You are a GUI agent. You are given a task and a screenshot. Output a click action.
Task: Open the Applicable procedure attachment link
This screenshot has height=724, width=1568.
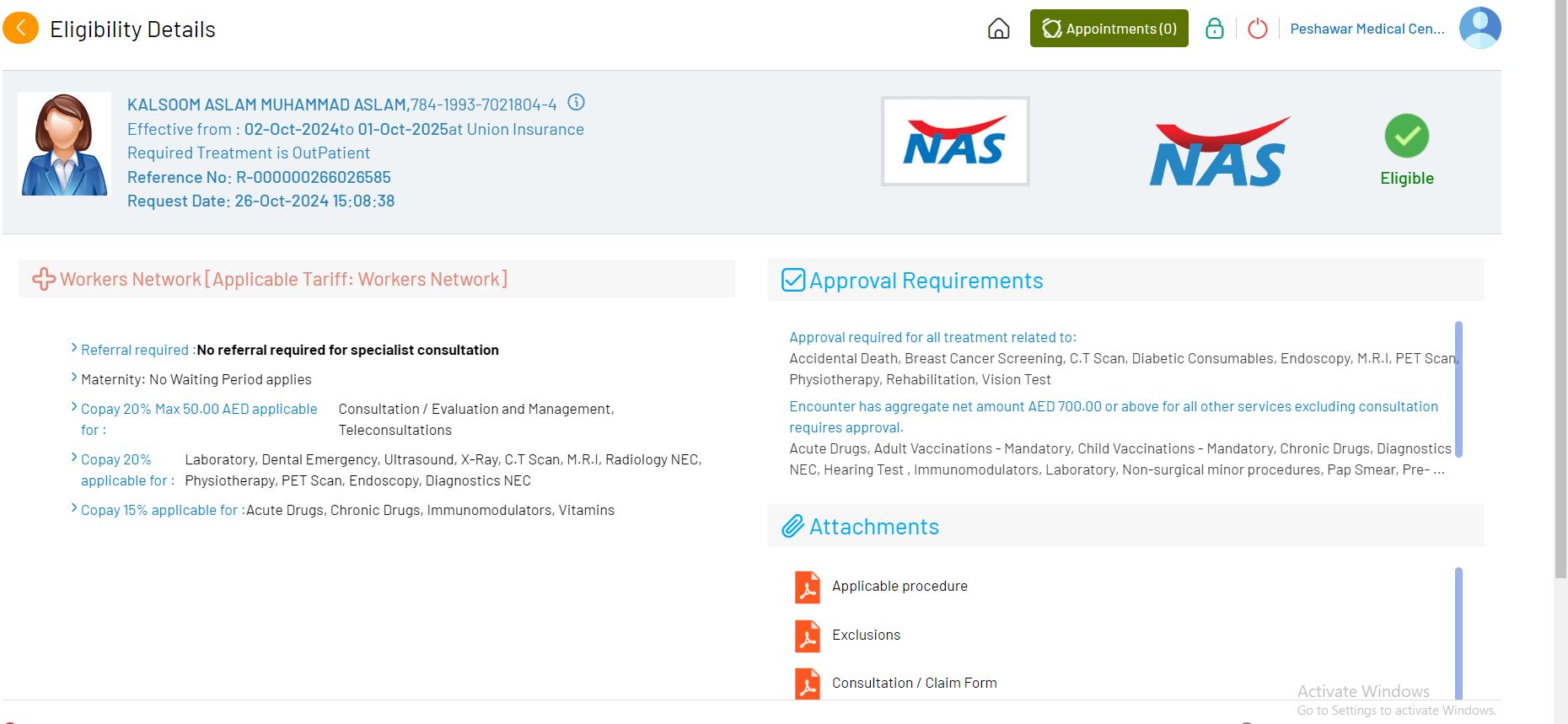pos(899,586)
